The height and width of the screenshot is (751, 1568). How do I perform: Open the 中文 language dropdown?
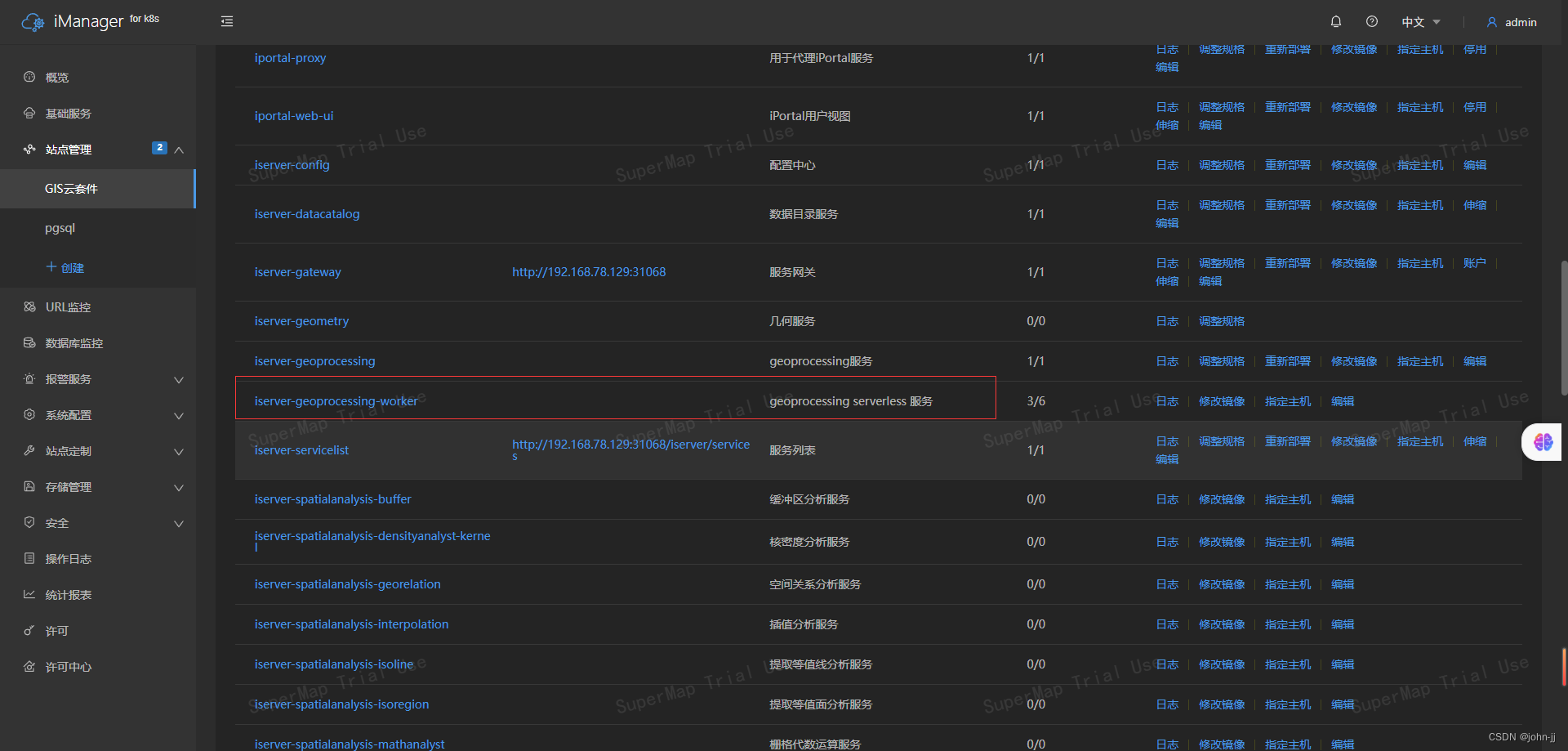(x=1421, y=22)
